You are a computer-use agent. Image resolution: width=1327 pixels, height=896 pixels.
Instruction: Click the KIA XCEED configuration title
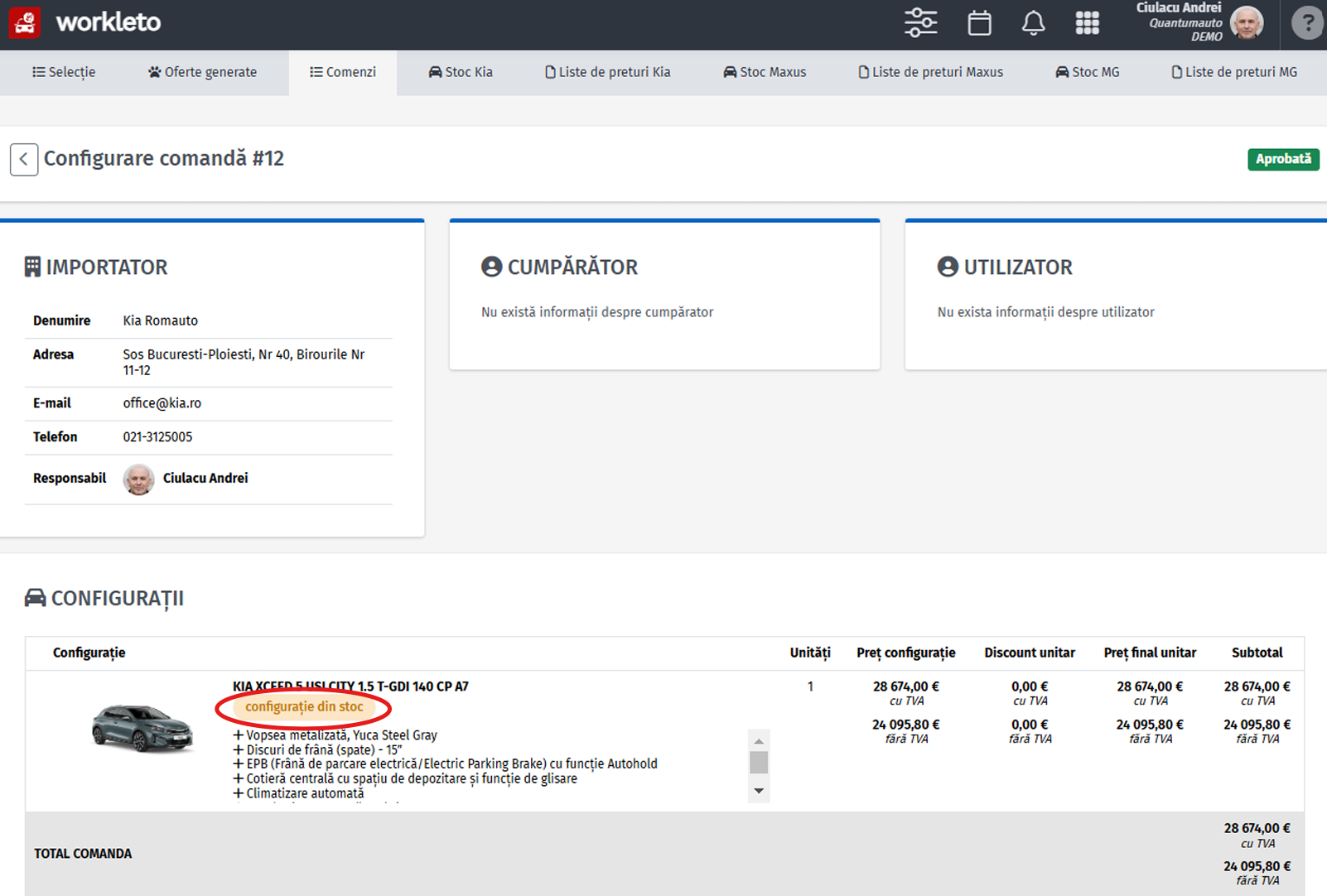[x=350, y=686]
